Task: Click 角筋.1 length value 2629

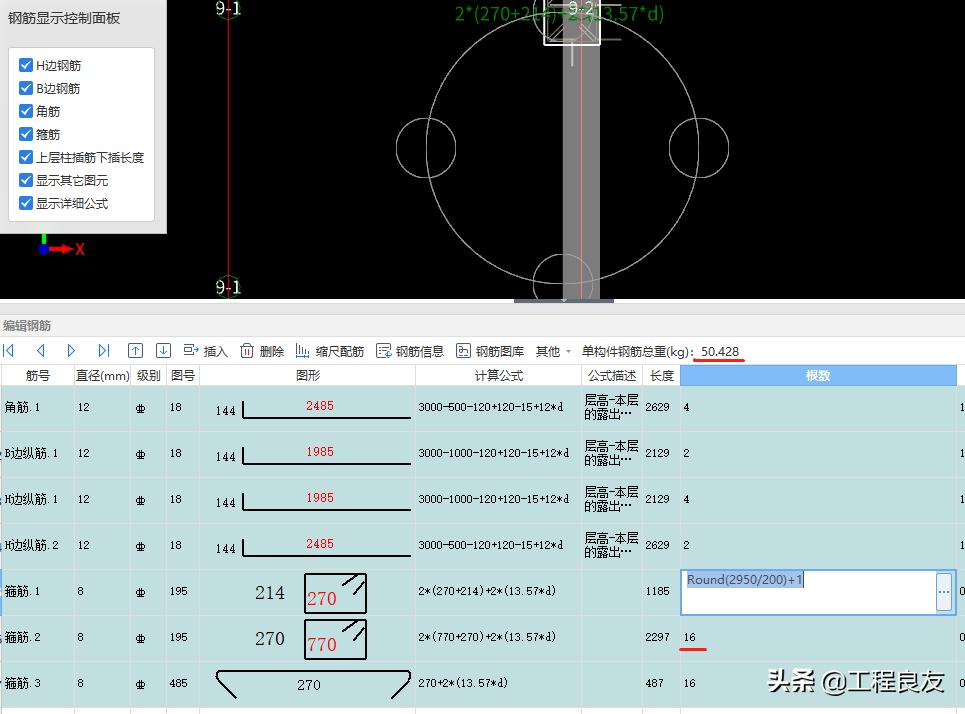Action: click(x=657, y=407)
